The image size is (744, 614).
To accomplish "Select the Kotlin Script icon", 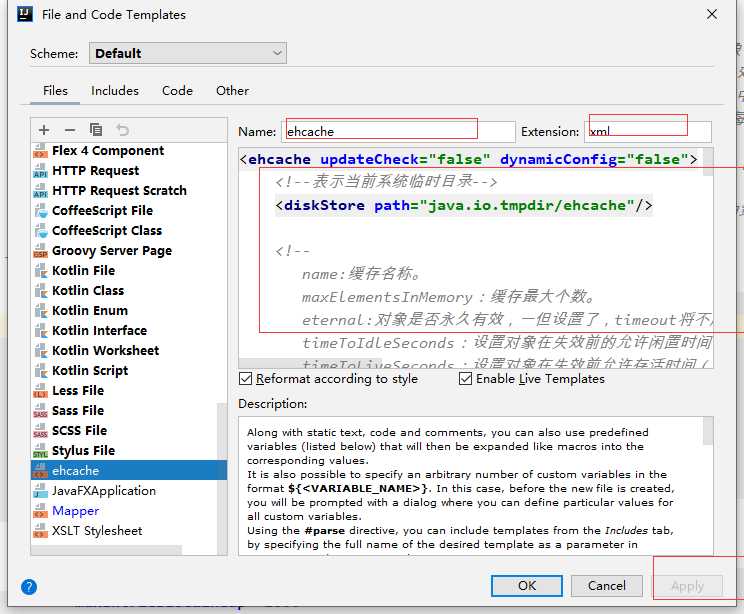I will pyautogui.click(x=41, y=370).
